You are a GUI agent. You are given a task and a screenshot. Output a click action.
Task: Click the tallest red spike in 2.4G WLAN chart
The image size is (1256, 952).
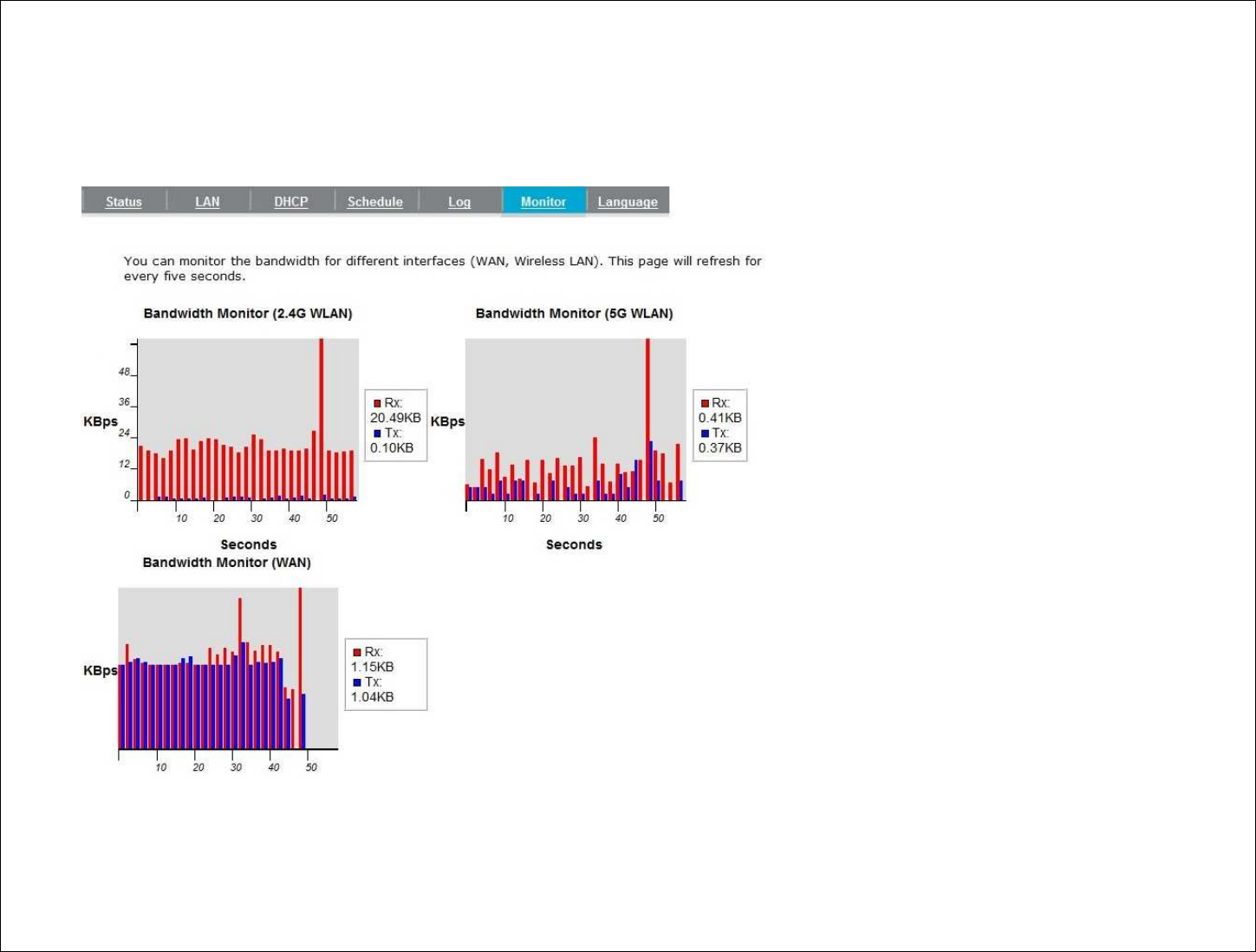click(x=322, y=419)
